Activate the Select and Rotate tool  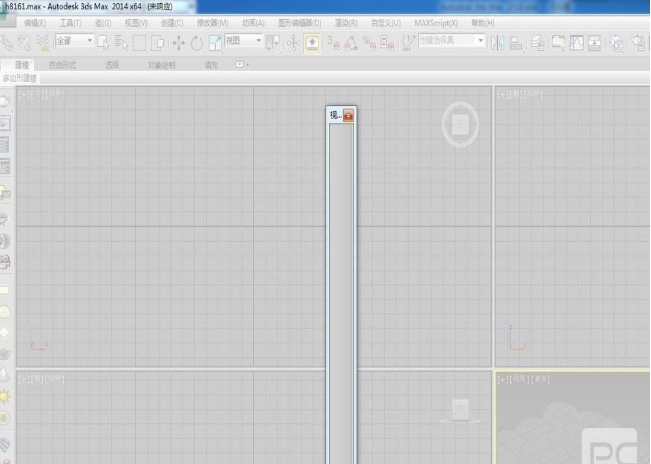(197, 43)
